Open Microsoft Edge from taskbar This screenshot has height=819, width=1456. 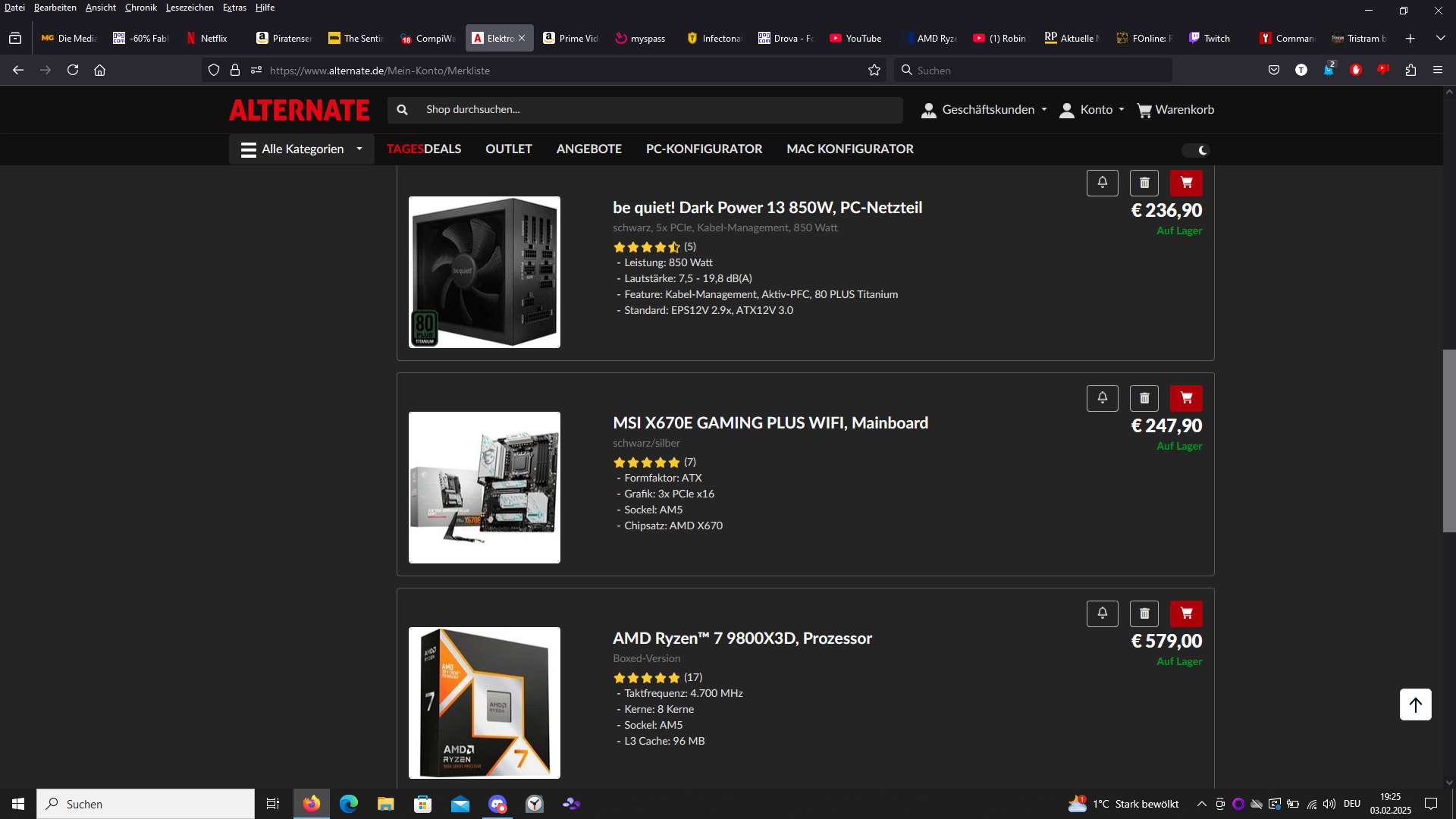349,804
